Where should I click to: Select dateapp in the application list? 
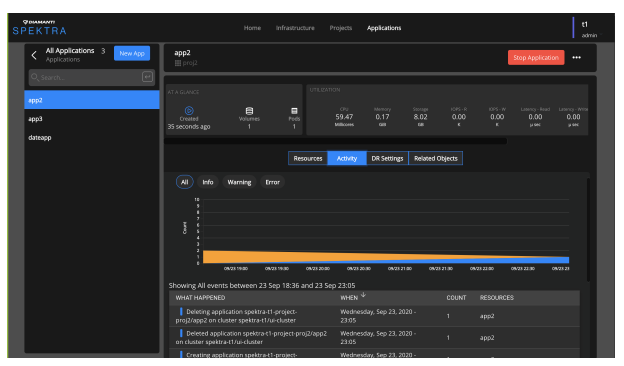pyautogui.click(x=92, y=137)
